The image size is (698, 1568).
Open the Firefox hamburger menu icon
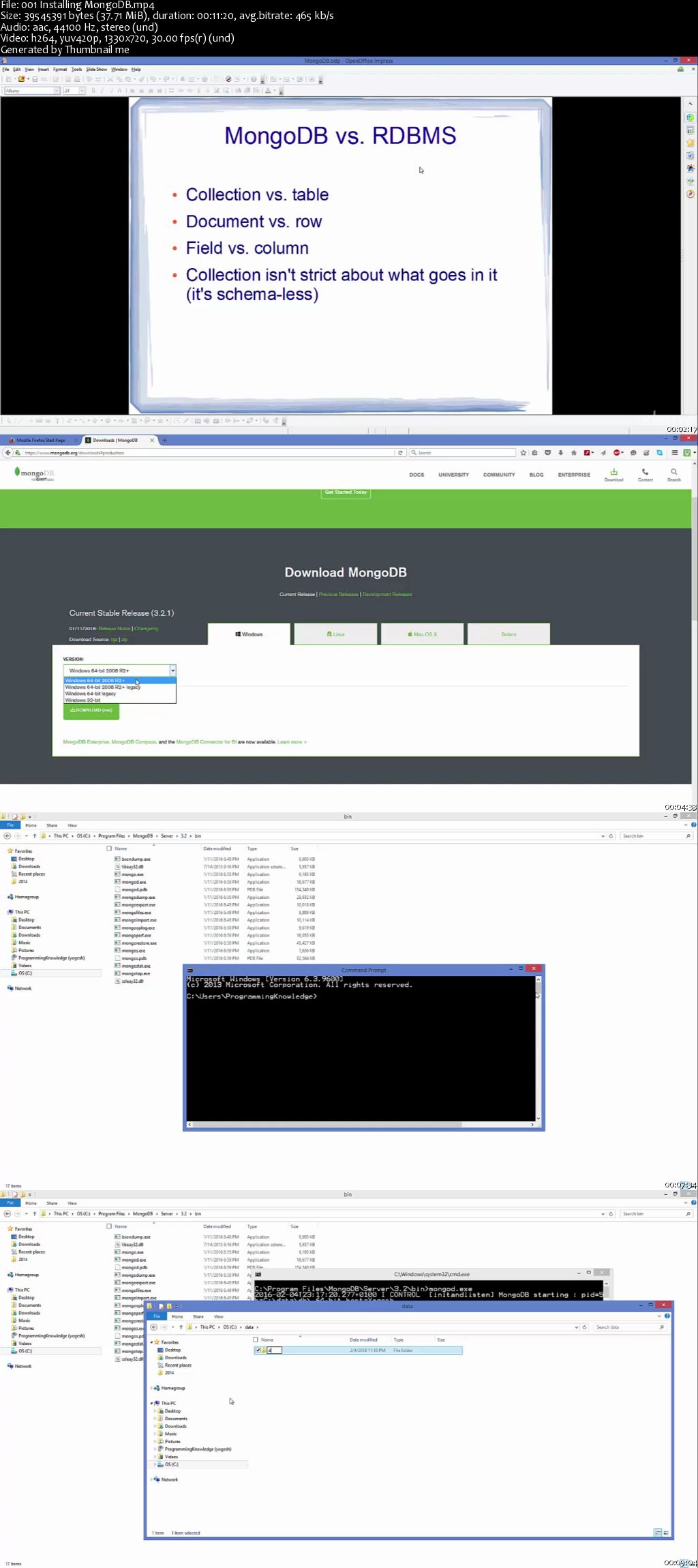[674, 453]
